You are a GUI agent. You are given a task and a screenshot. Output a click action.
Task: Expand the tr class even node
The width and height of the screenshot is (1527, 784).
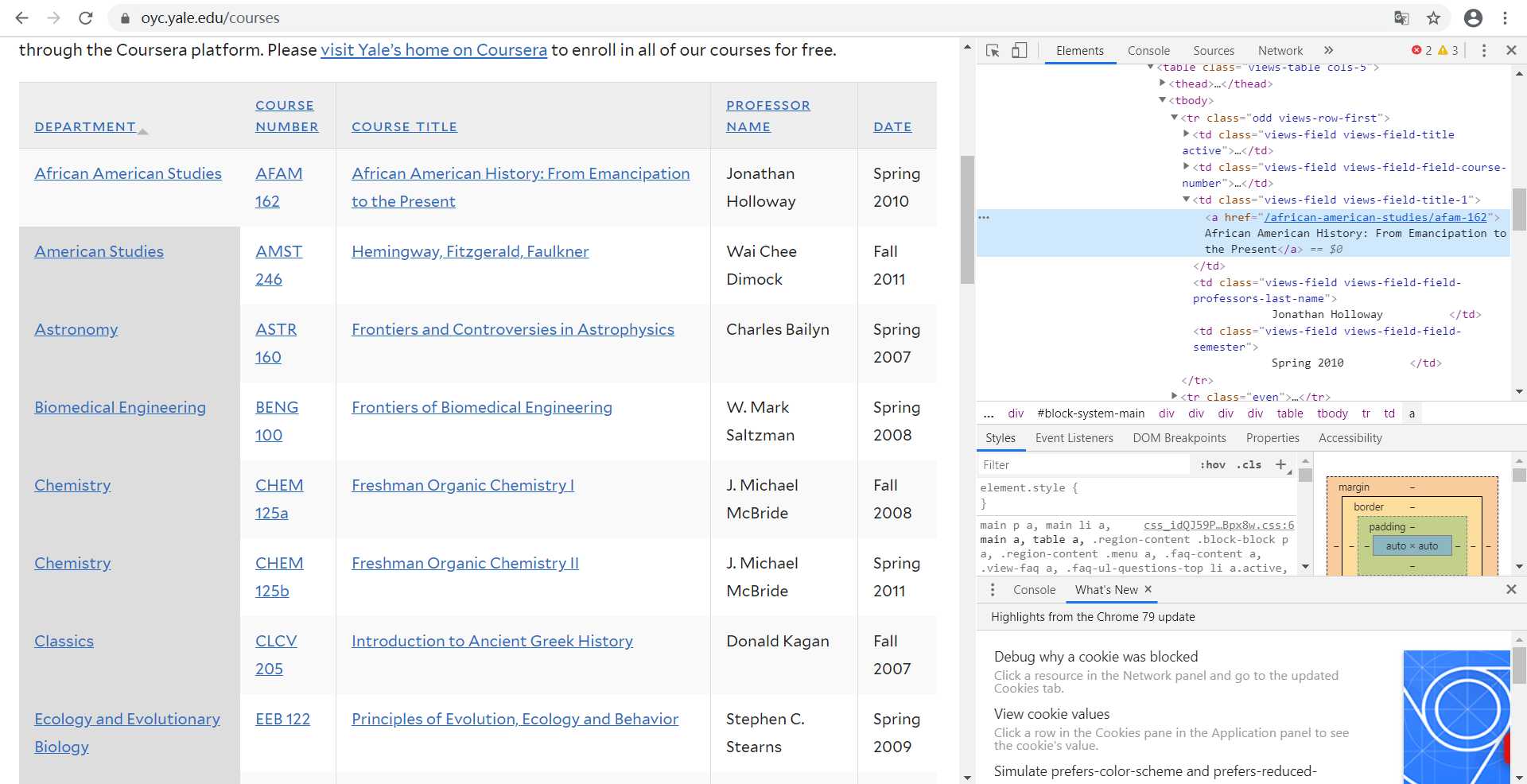click(x=1174, y=396)
